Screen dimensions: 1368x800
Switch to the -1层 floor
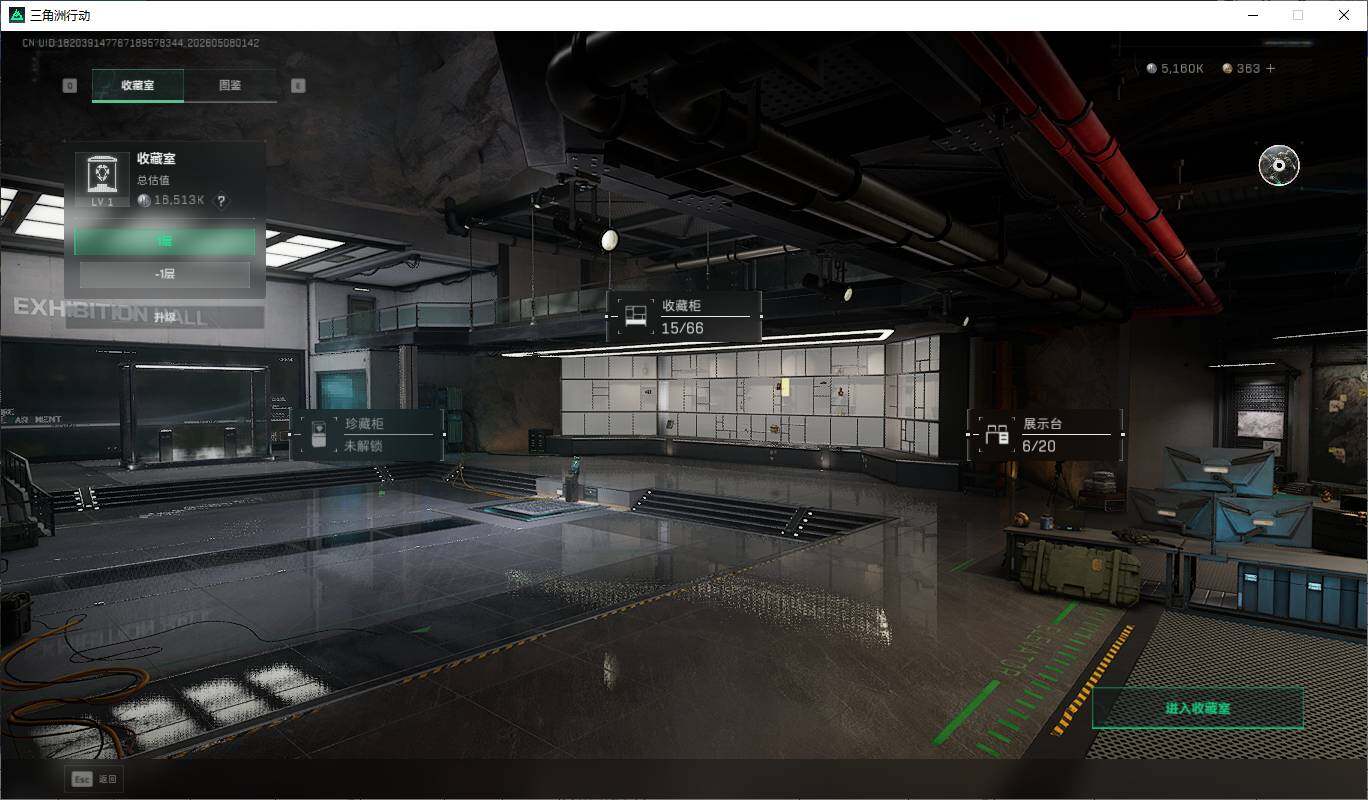click(x=164, y=274)
